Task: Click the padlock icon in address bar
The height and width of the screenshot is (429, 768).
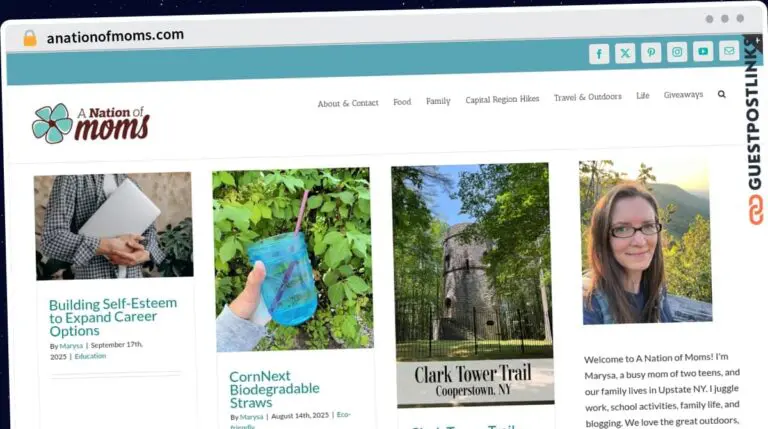Action: pos(29,37)
